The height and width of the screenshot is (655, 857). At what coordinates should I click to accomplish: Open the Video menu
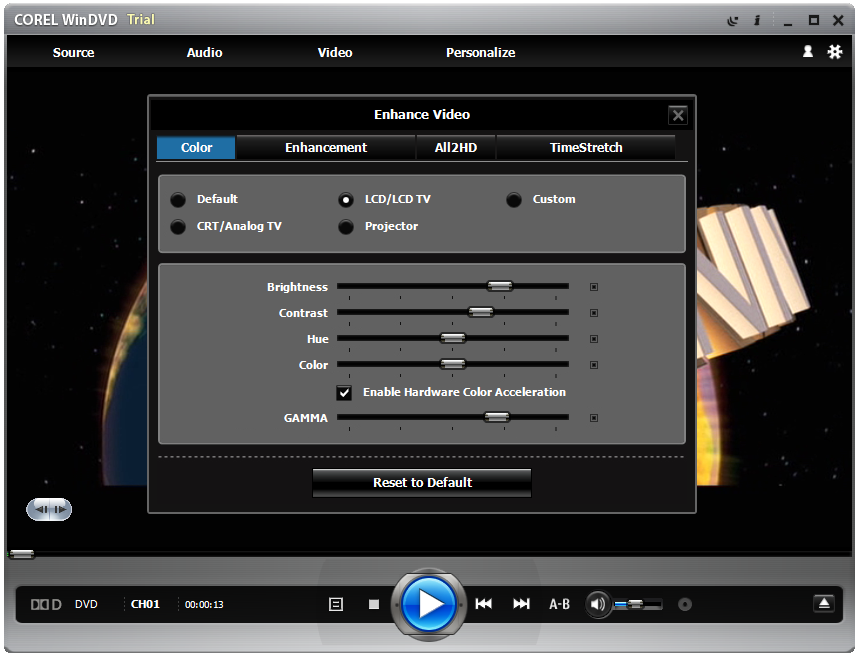335,52
